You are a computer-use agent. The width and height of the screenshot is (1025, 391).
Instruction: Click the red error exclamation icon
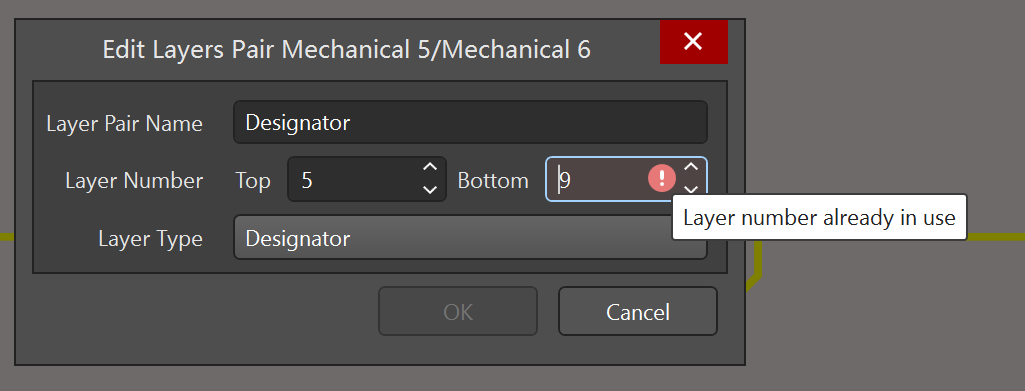pyautogui.click(x=662, y=178)
